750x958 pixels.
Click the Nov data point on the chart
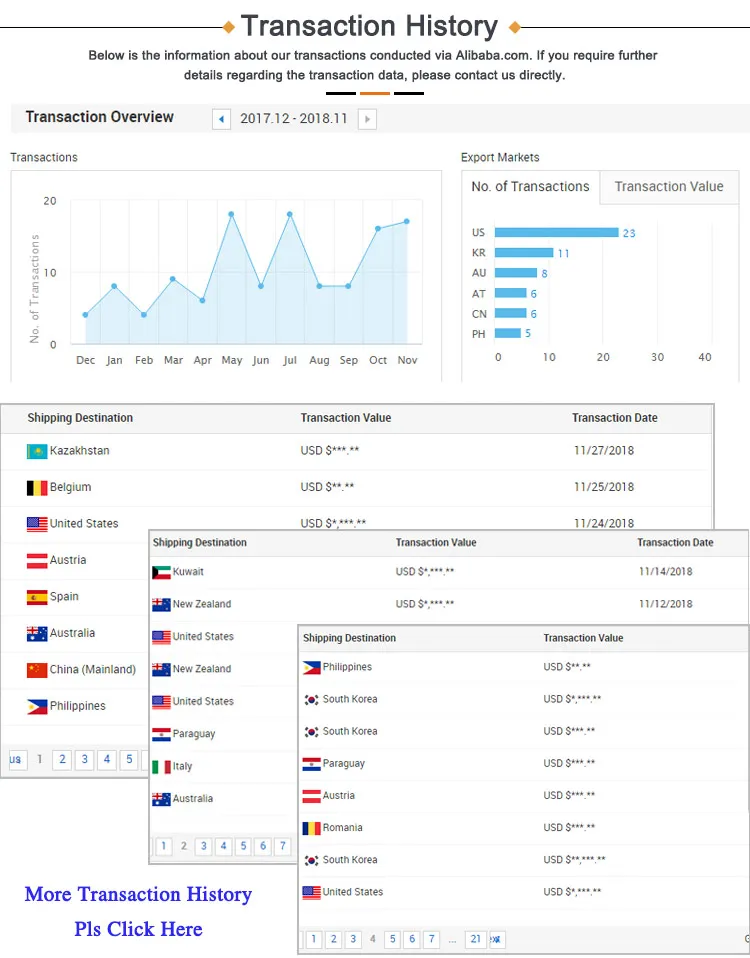[x=407, y=221]
